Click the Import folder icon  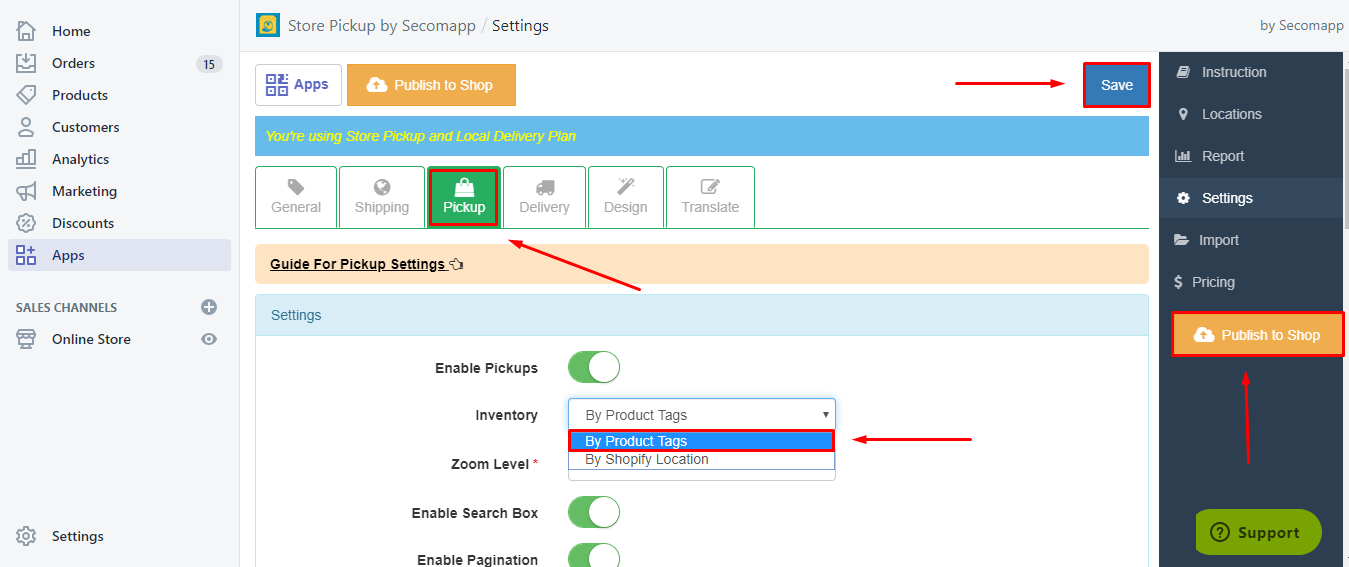(x=1181, y=240)
